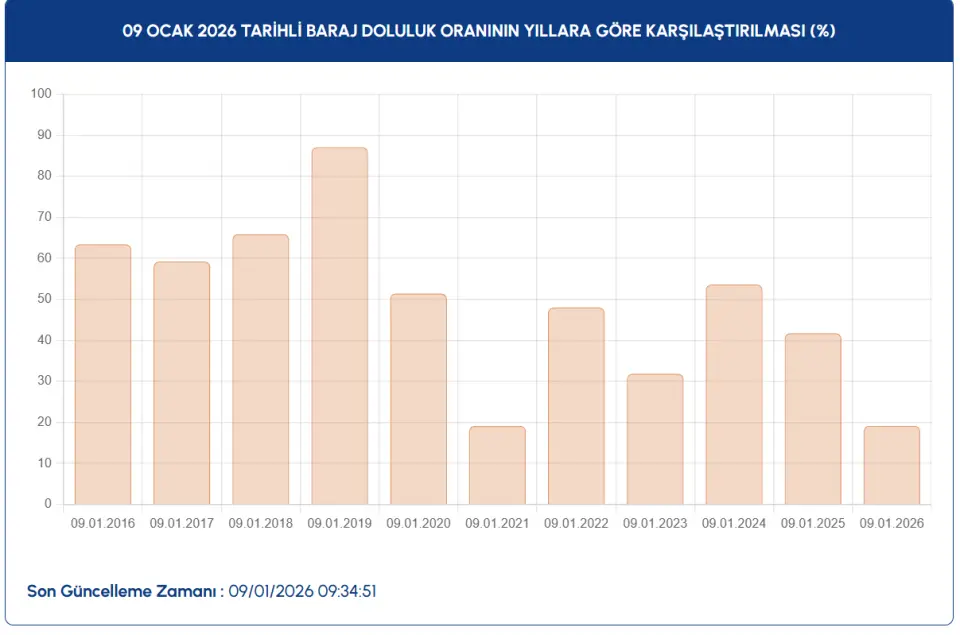Click the bar for 09.01.2018
The image size is (960, 635).
point(261,370)
